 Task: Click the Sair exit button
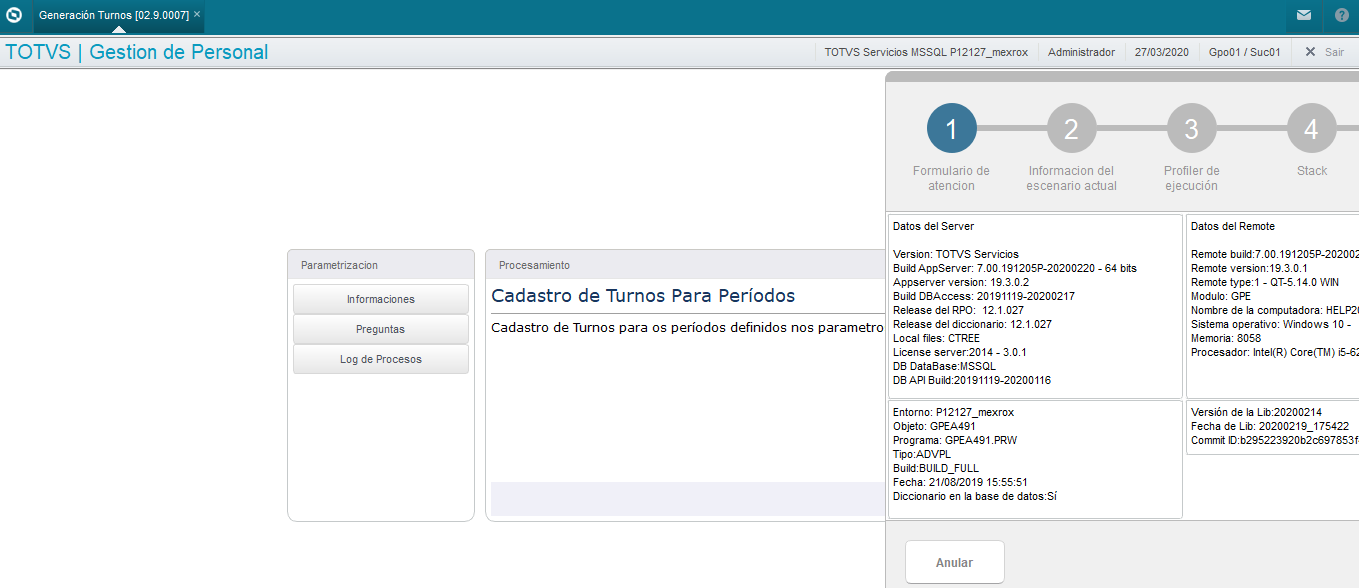1324,52
